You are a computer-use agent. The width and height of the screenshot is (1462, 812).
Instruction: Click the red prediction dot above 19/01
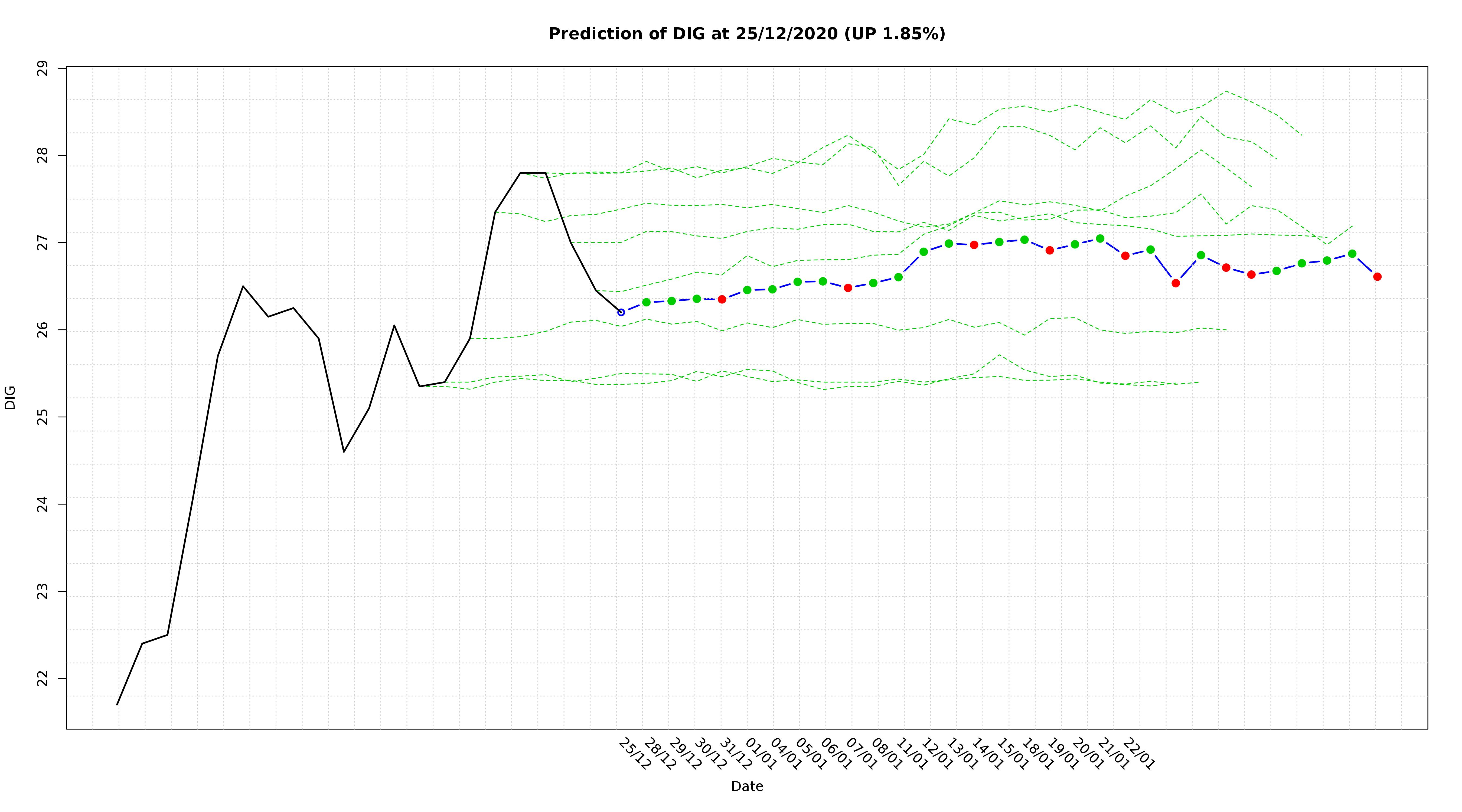tap(1049, 250)
